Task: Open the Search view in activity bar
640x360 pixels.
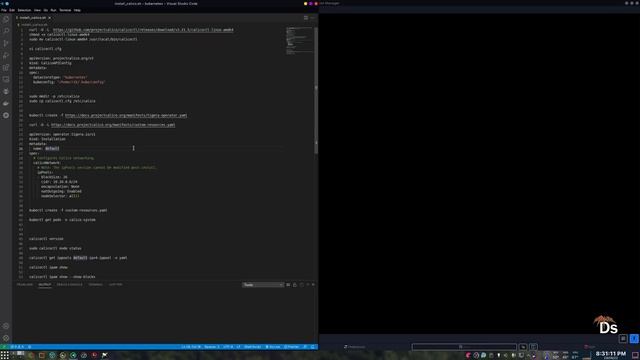Action: tap(6, 31)
